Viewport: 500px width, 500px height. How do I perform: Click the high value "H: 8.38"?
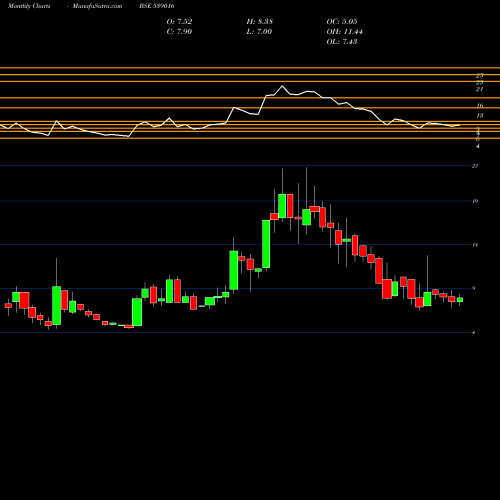pos(260,22)
